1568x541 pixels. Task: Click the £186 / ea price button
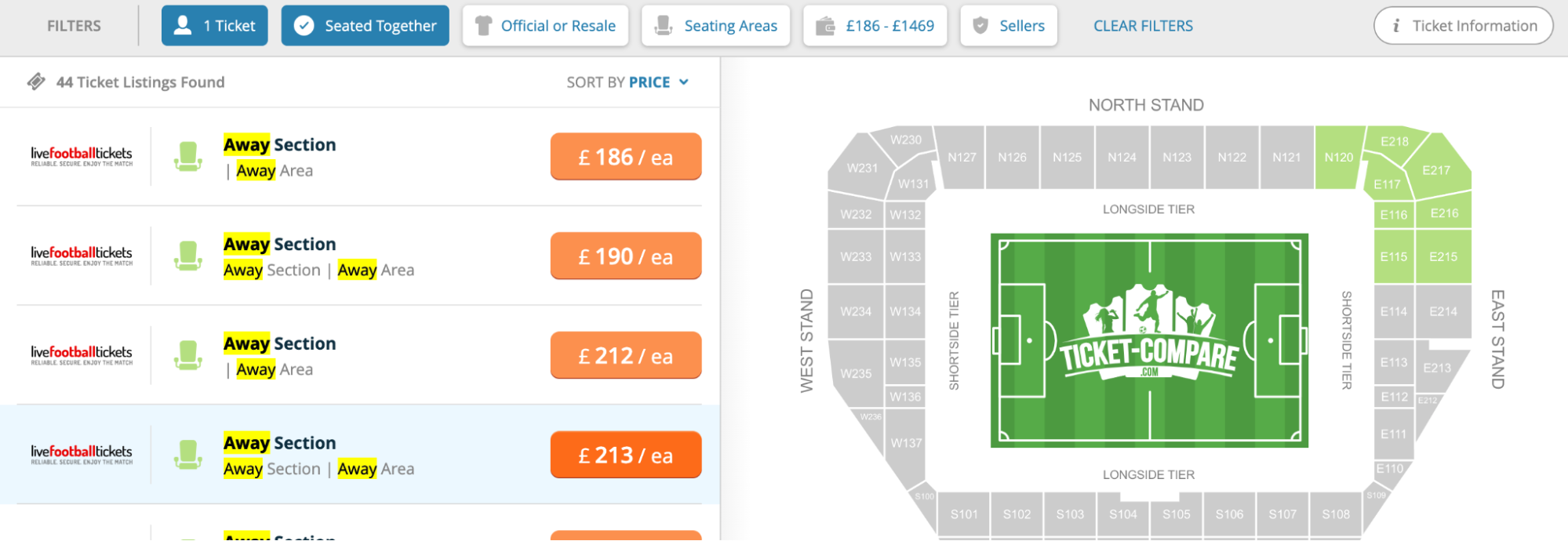(x=625, y=156)
